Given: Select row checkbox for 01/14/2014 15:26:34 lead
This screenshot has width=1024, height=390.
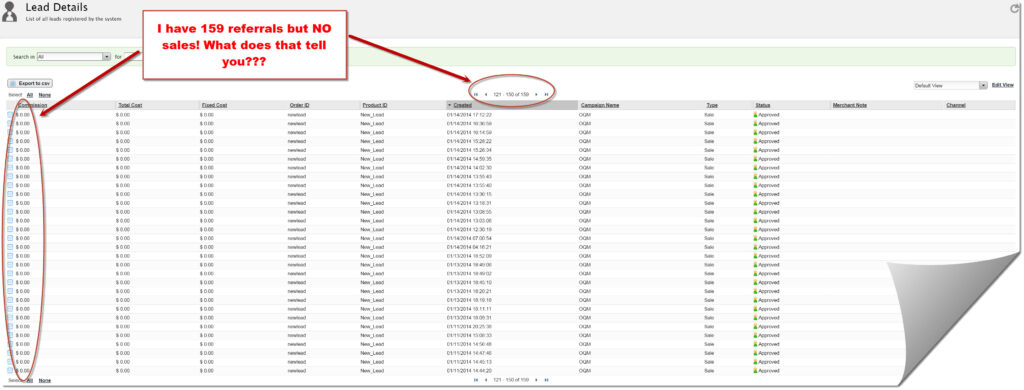Looking at the screenshot, I should click(x=10, y=150).
